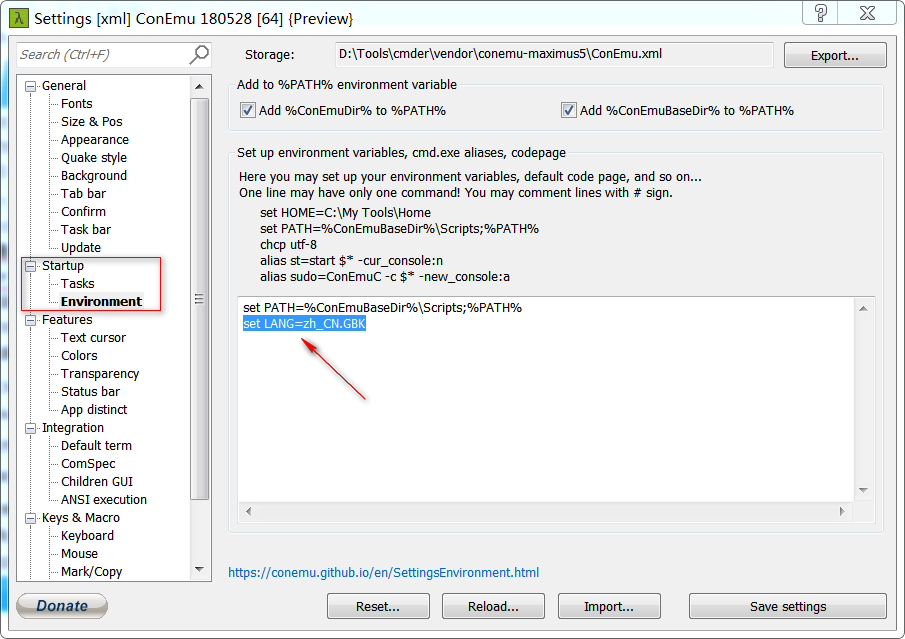Click the Export... button

click(x=835, y=55)
